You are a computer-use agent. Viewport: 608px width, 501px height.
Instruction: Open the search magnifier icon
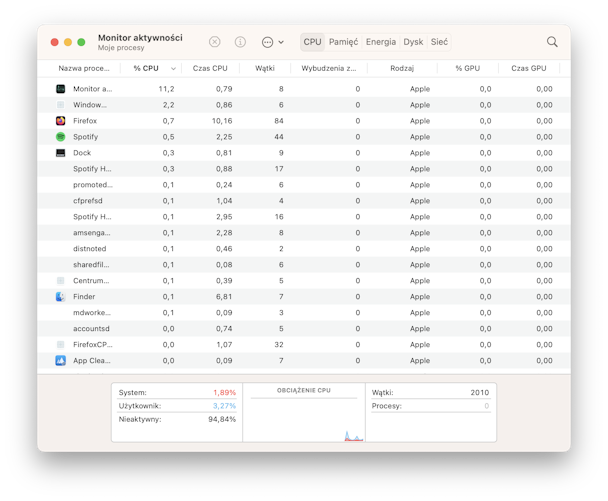point(552,42)
